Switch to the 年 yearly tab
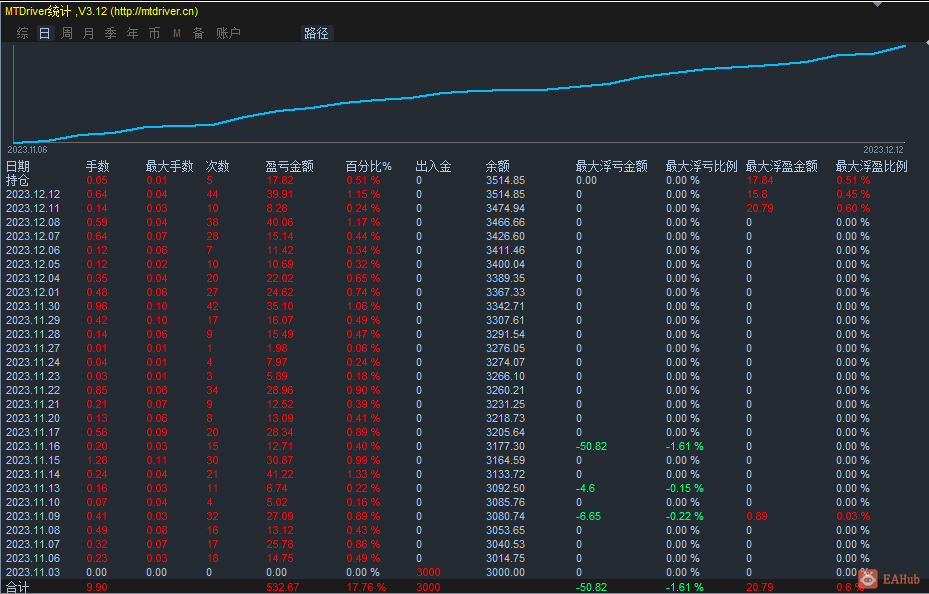Image resolution: width=929 pixels, height=594 pixels. coord(132,33)
